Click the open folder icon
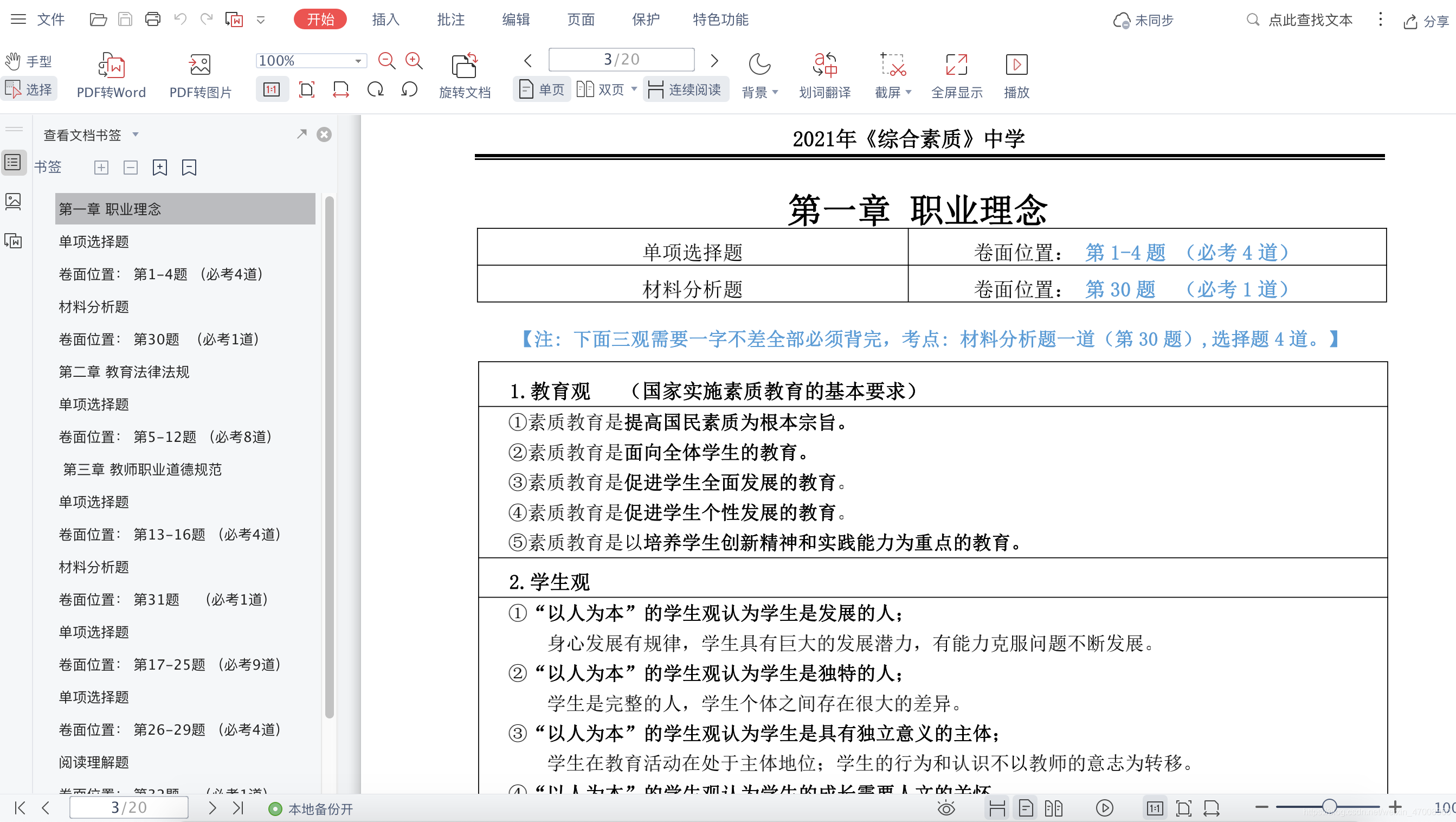 pyautogui.click(x=98, y=20)
